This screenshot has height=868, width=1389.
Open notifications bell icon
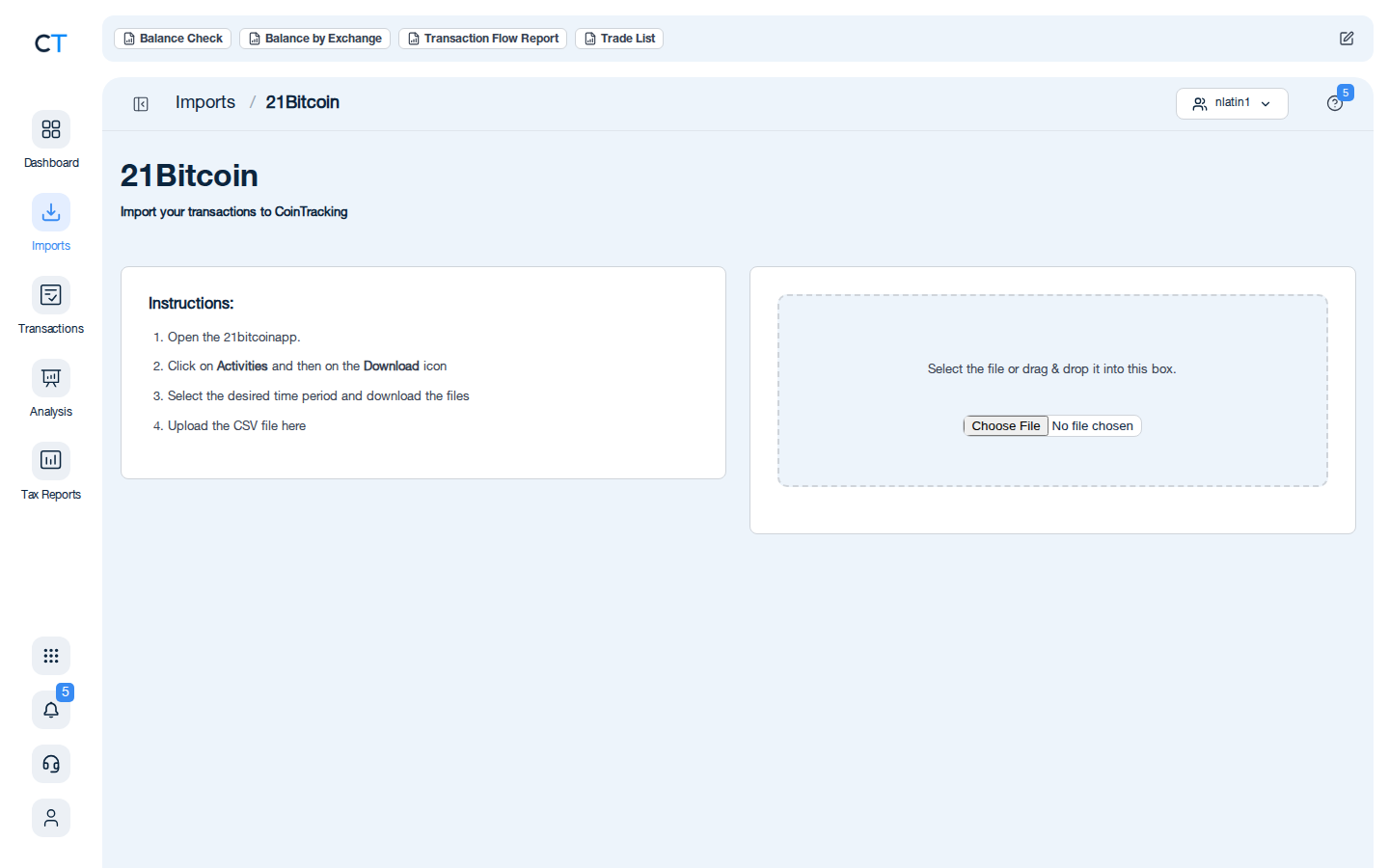51,710
